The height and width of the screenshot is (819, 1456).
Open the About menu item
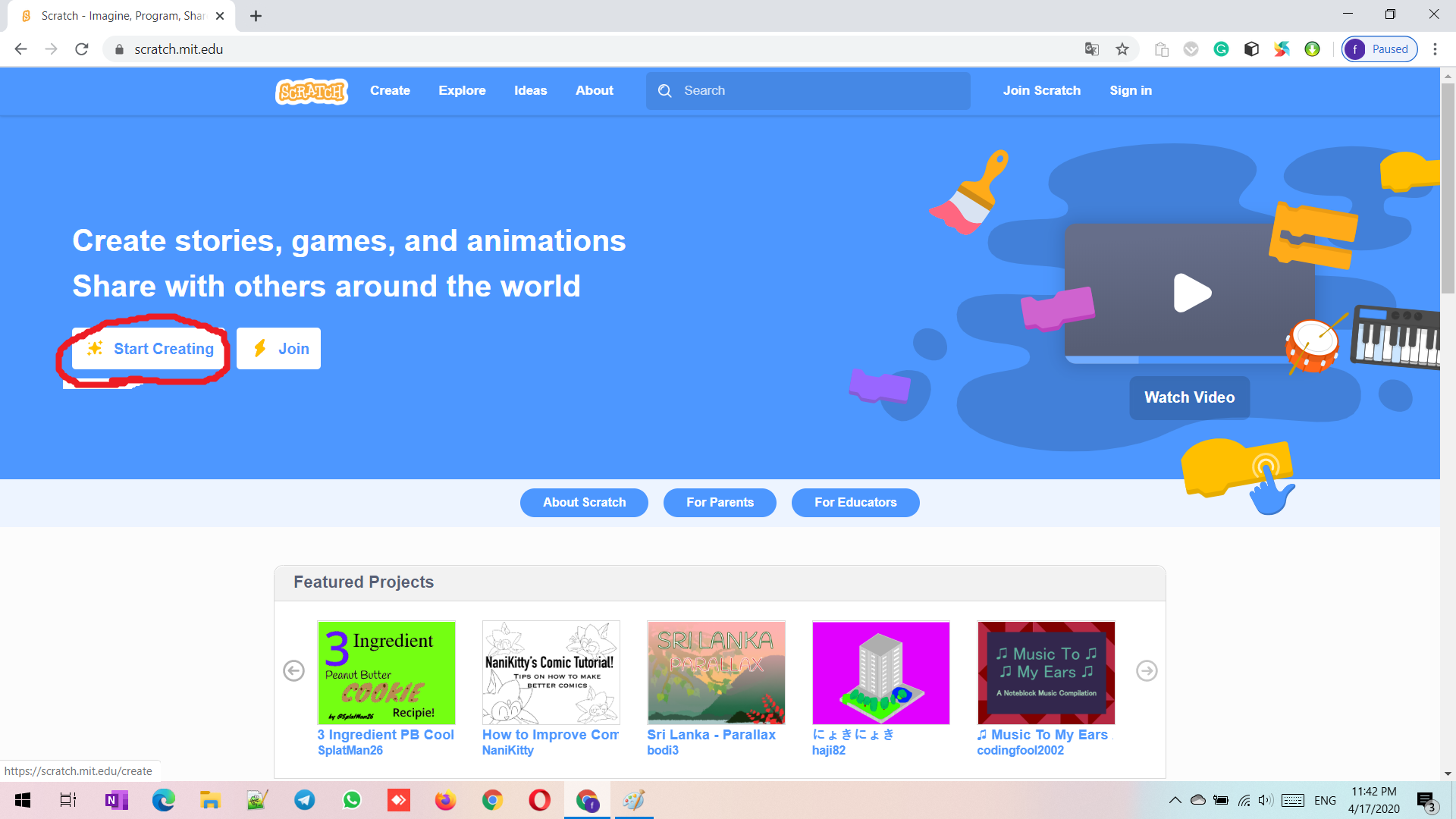pyautogui.click(x=594, y=90)
